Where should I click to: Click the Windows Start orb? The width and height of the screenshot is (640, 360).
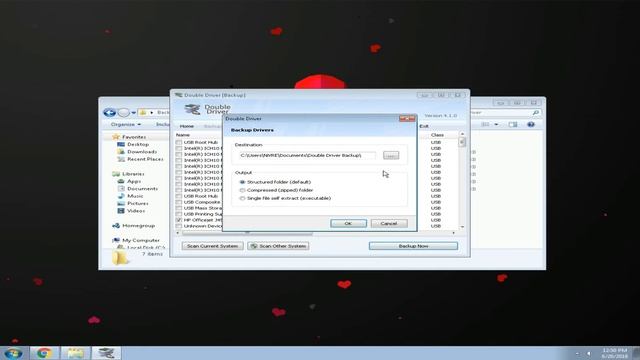pos(13,353)
